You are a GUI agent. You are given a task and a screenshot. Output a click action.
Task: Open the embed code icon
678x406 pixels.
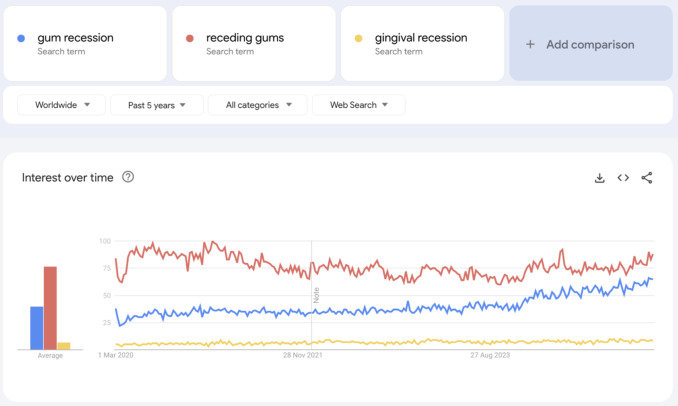click(x=623, y=178)
